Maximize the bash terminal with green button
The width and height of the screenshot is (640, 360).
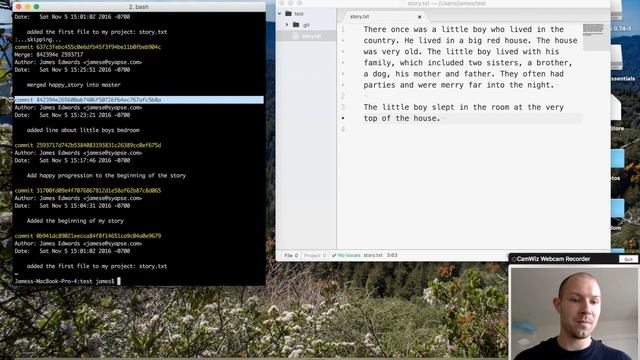pyautogui.click(x=36, y=7)
